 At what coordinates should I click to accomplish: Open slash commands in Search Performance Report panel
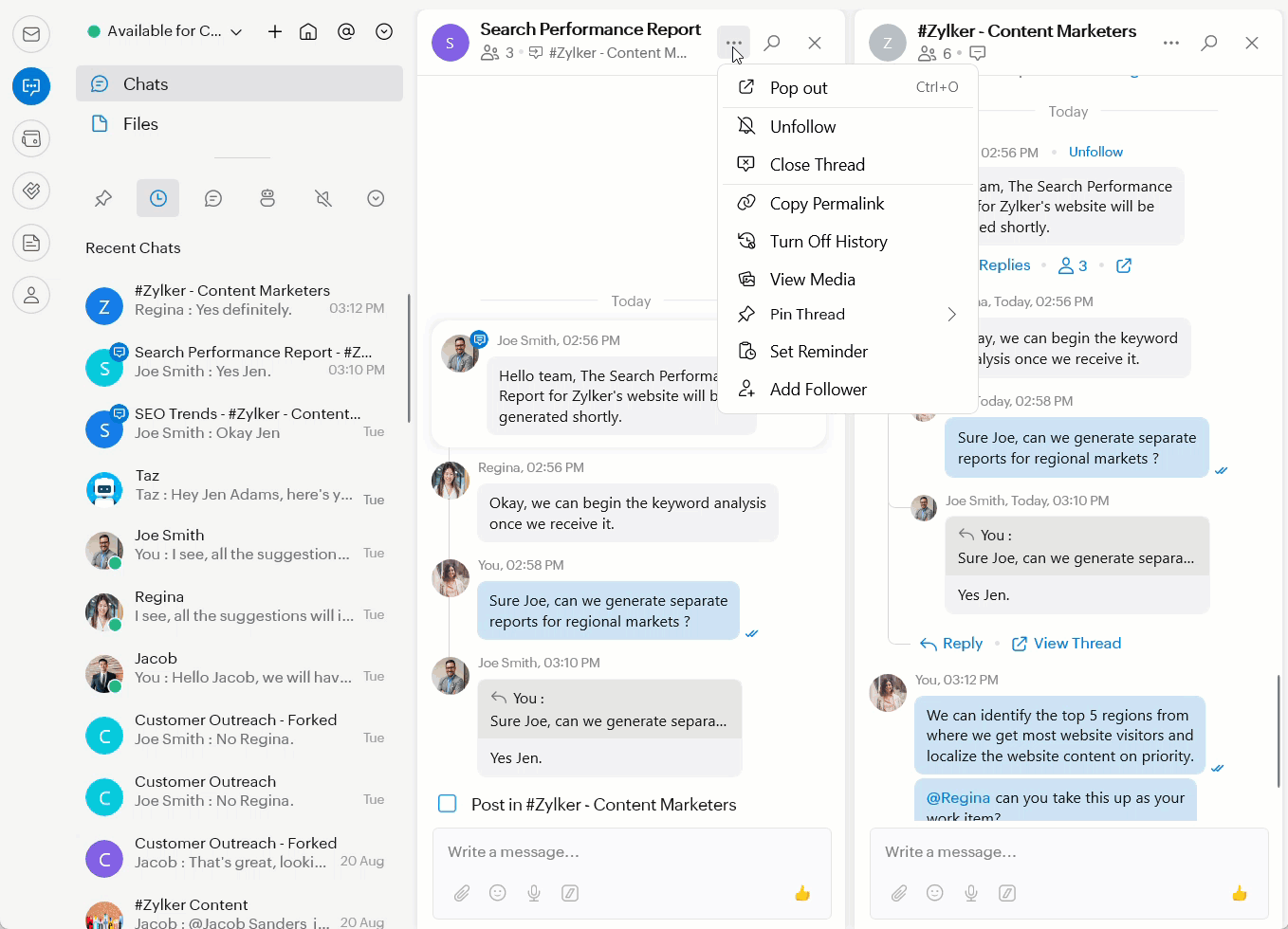point(570,893)
